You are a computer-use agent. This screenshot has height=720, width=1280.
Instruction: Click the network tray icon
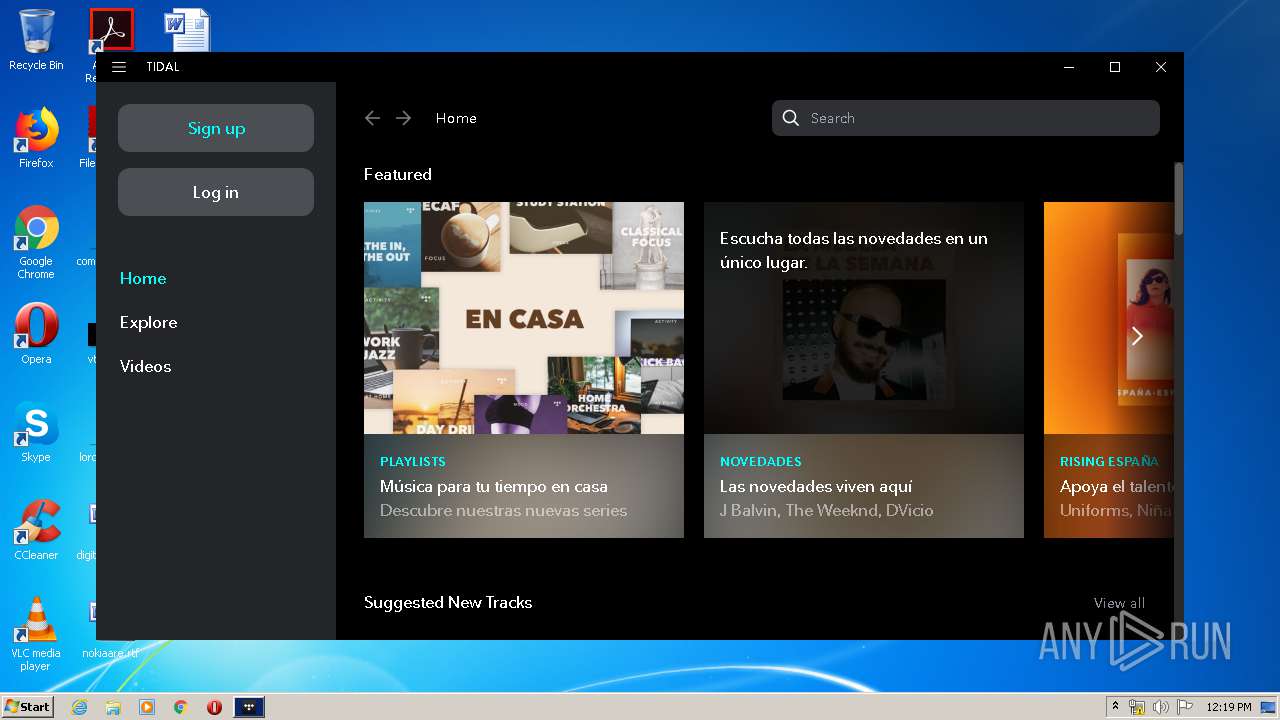[1137, 707]
